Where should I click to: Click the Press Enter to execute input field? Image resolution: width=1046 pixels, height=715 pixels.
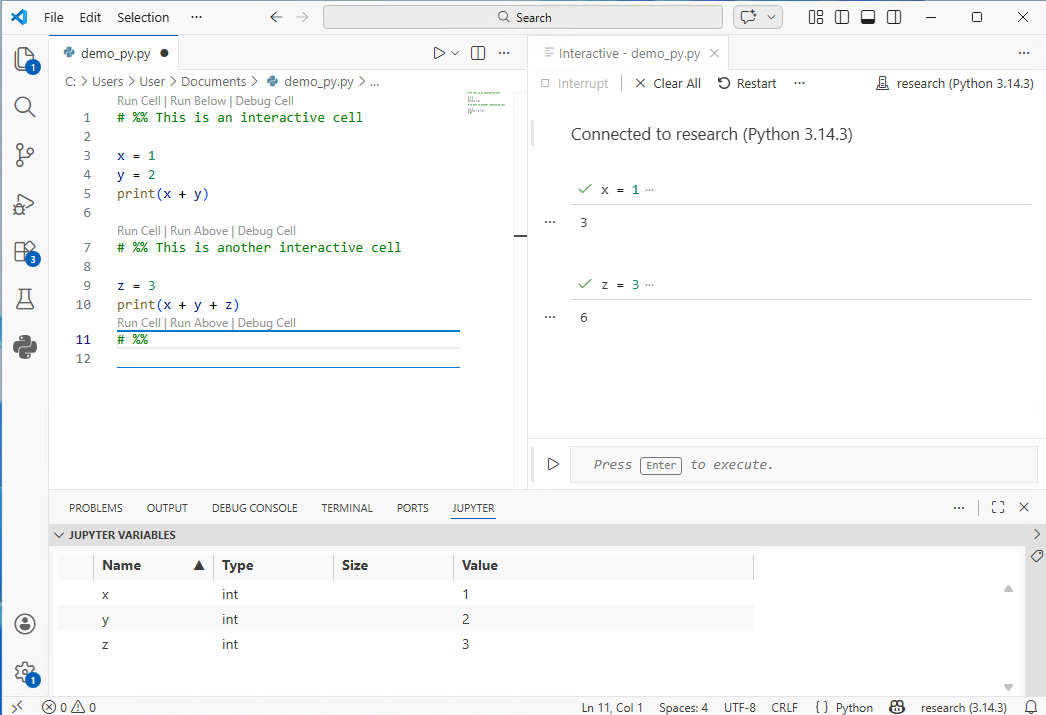(x=800, y=464)
